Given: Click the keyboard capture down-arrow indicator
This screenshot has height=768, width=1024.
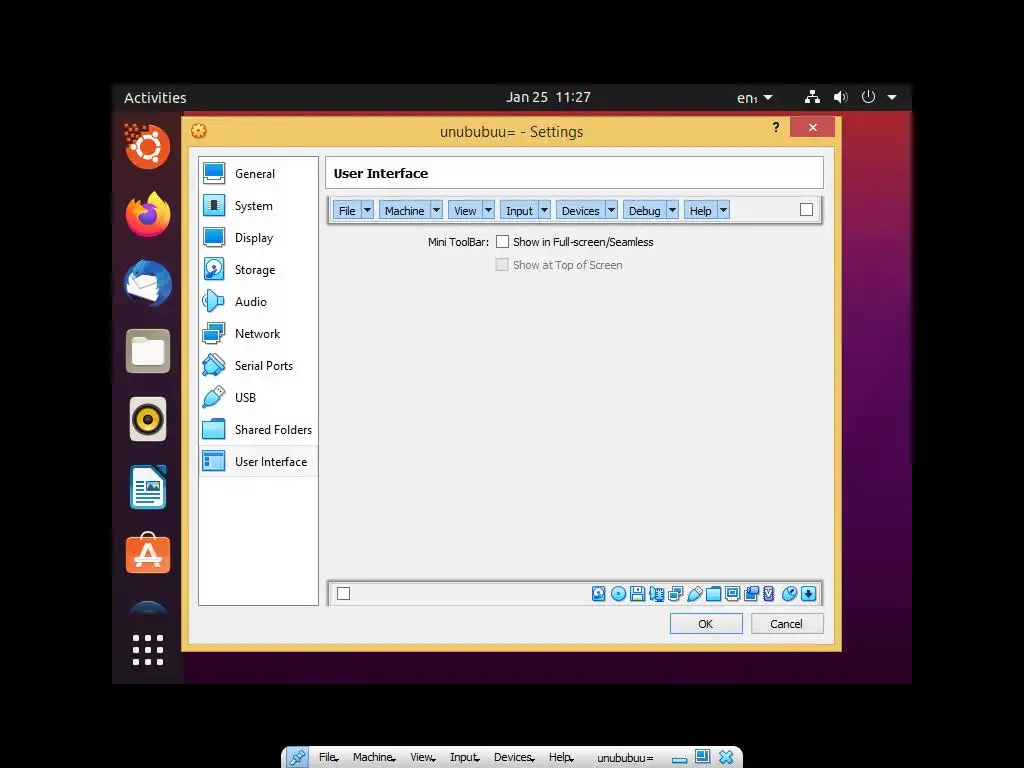Looking at the screenshot, I should click(808, 594).
